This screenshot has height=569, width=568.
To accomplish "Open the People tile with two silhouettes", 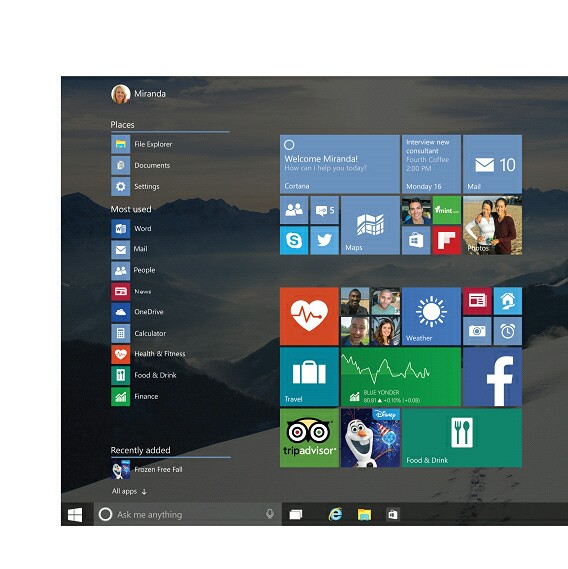I will 294,210.
